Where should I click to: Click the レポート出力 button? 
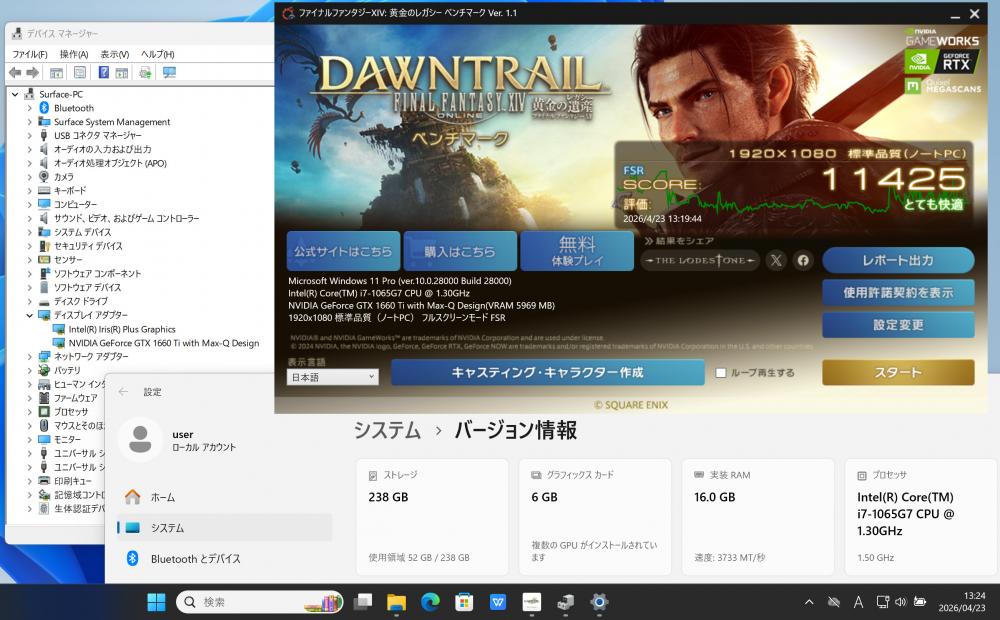point(898,260)
